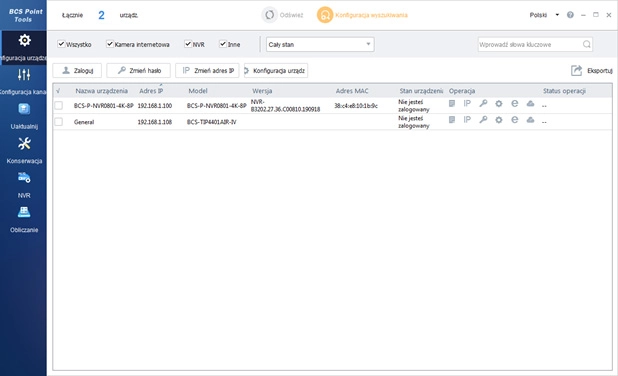View details icon for General device row
618x376 pixels.
pyautogui.click(x=452, y=120)
